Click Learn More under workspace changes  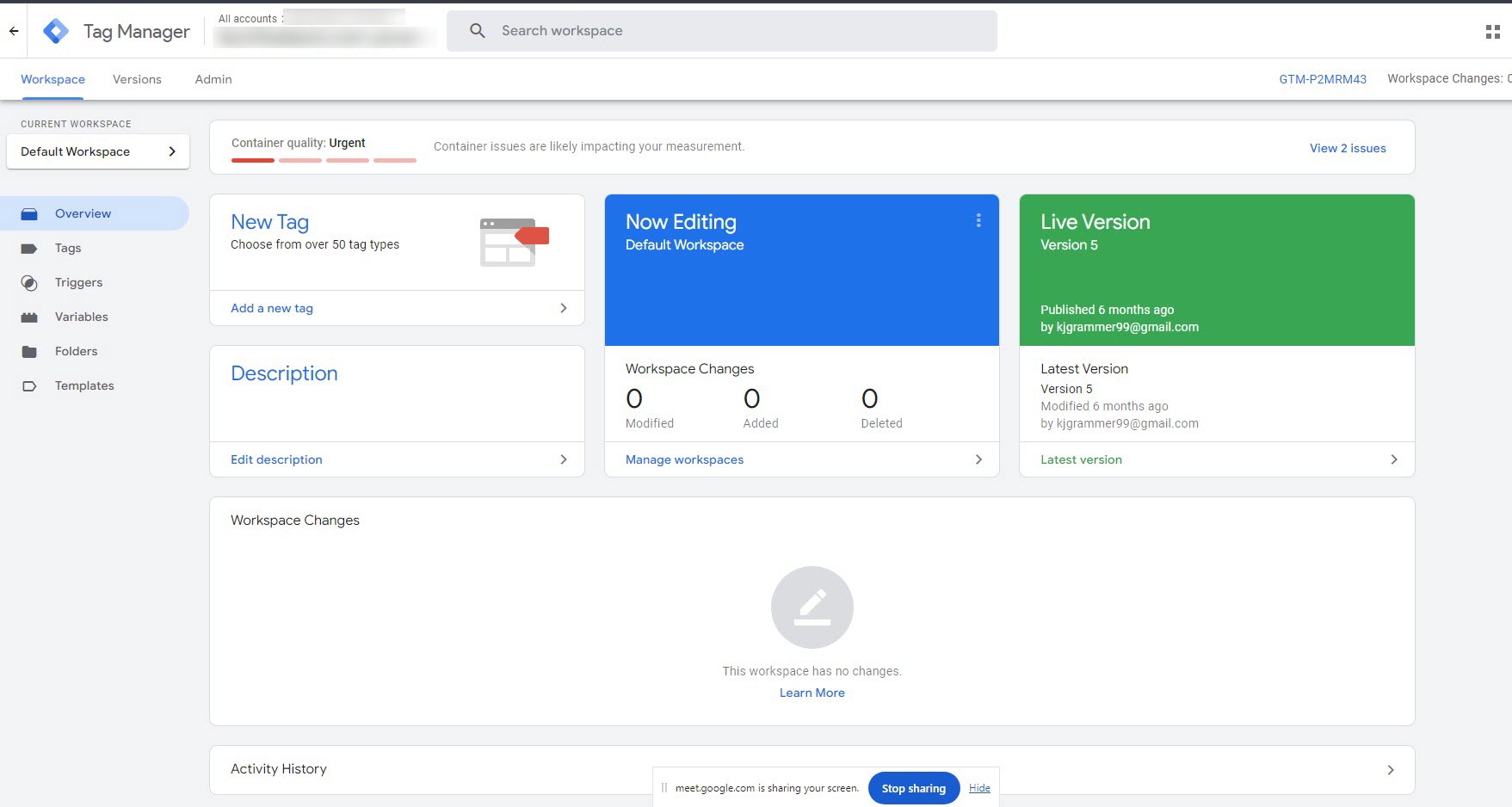point(812,692)
